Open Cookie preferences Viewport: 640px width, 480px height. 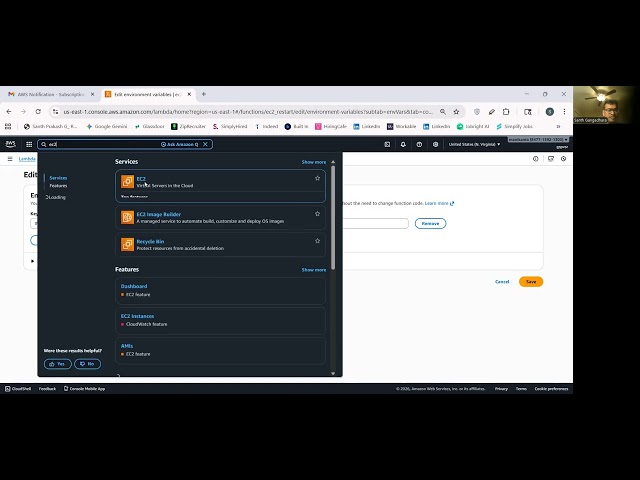pyautogui.click(x=551, y=389)
